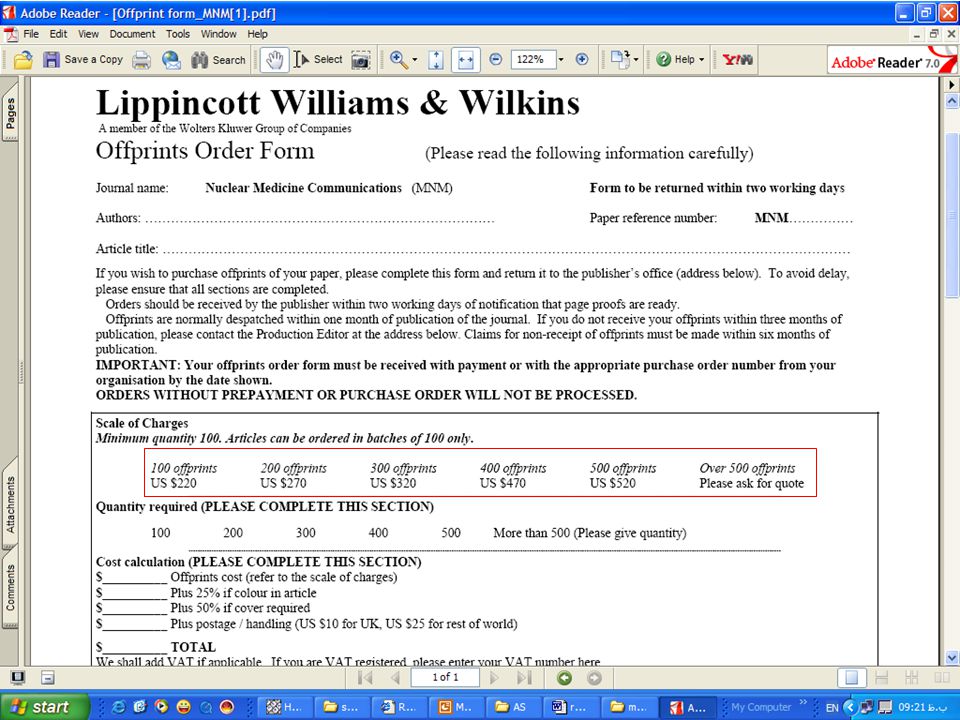Click the Zoom In plus button

[x=582, y=59]
